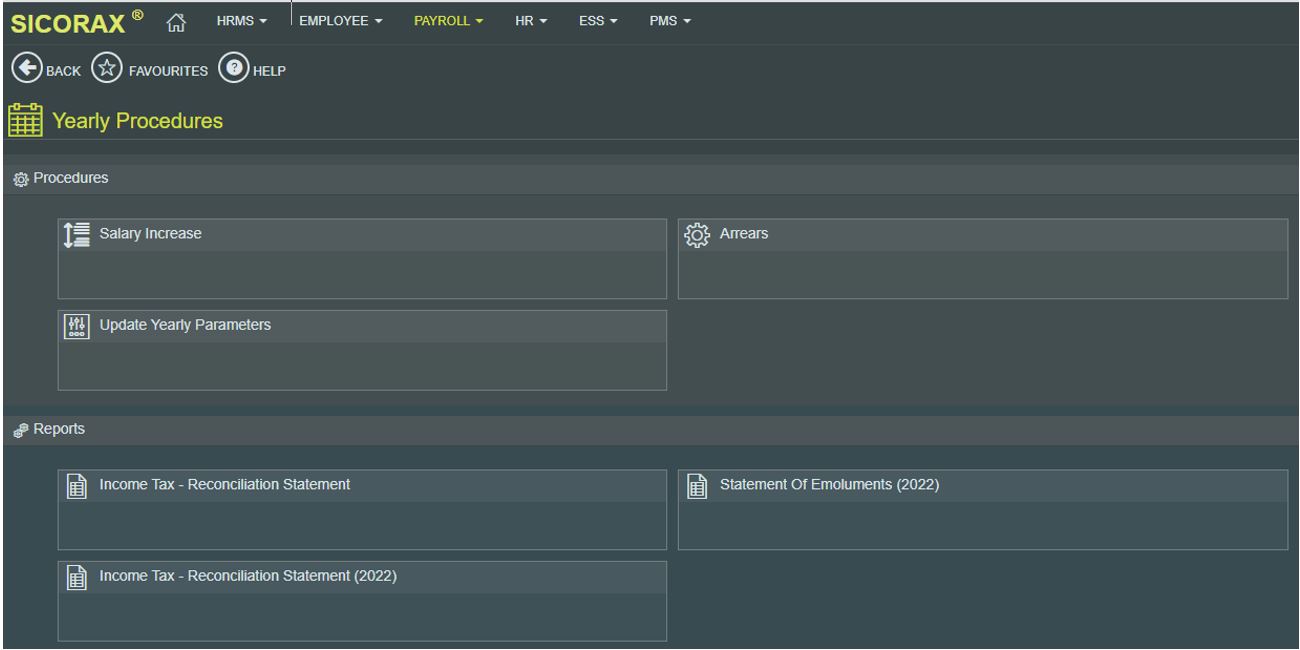Image resolution: width=1300 pixels, height=650 pixels.
Task: Click the Statement Of Emoluments document icon
Action: pos(697,486)
